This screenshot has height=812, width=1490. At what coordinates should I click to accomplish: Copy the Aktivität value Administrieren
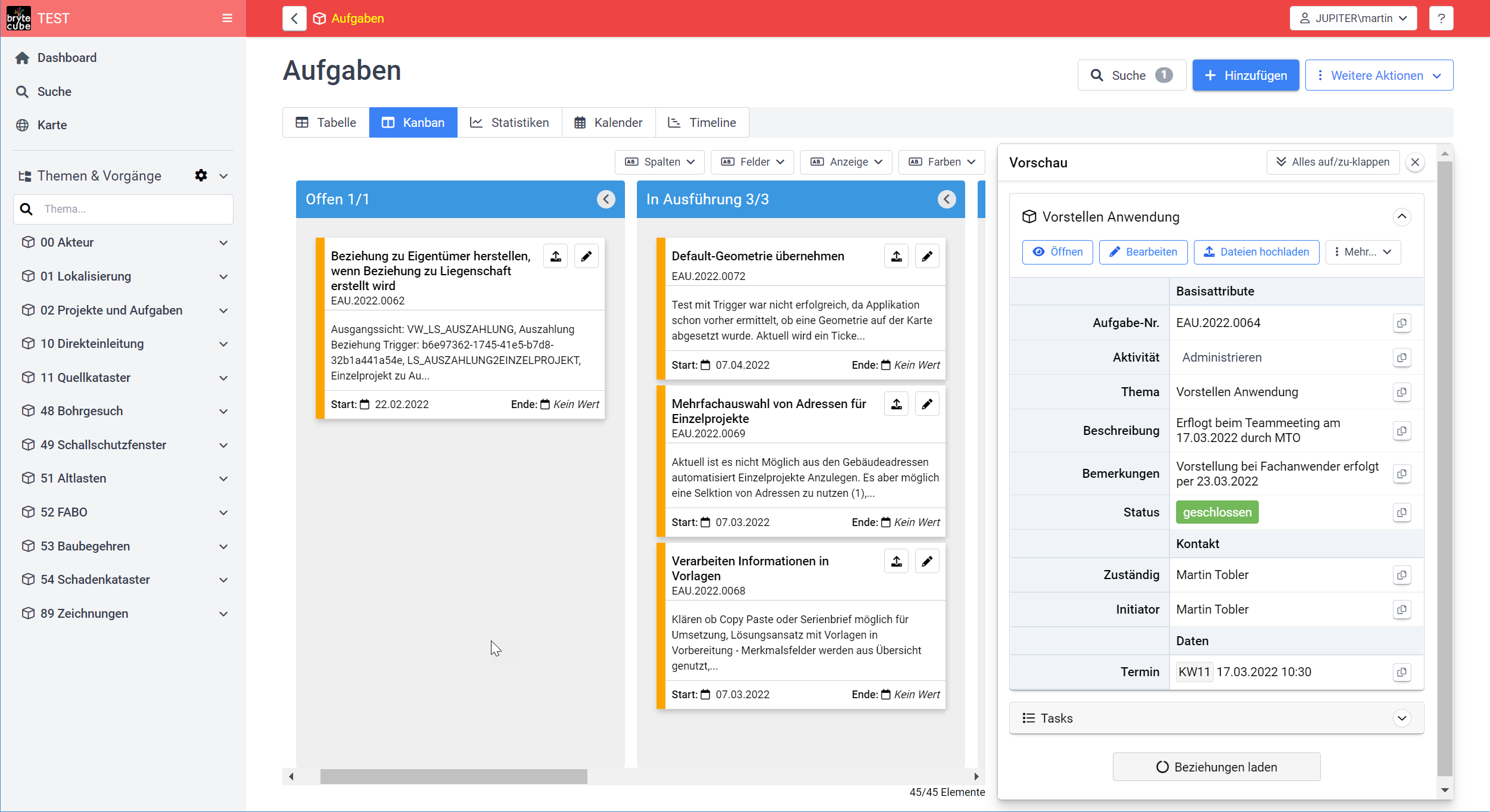pyautogui.click(x=1402, y=357)
